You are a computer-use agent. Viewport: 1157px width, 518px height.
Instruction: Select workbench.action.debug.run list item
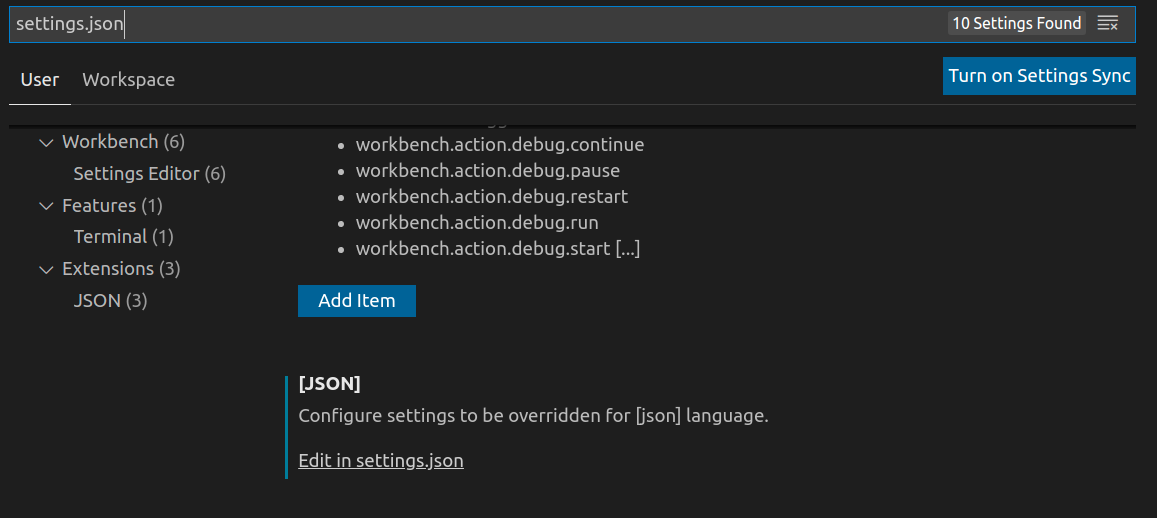(x=477, y=222)
